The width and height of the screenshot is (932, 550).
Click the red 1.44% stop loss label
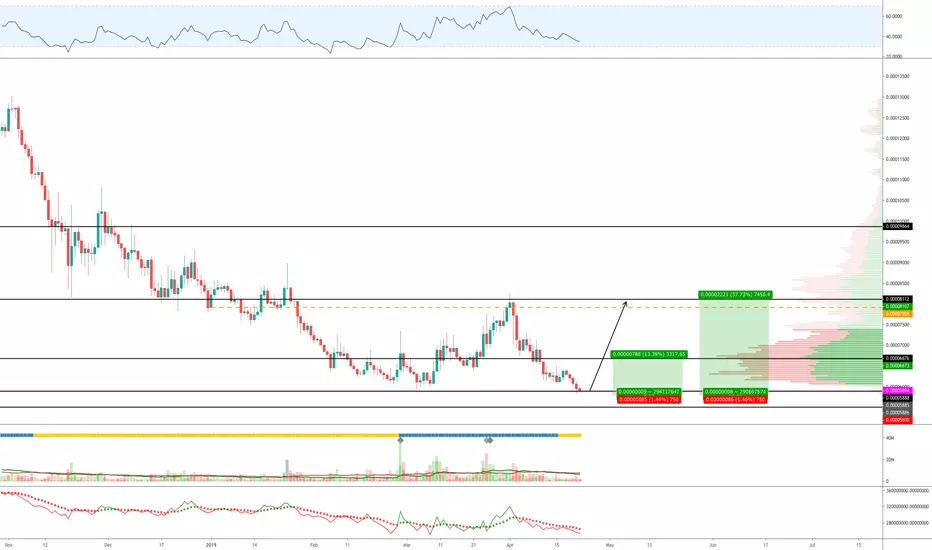coord(648,400)
